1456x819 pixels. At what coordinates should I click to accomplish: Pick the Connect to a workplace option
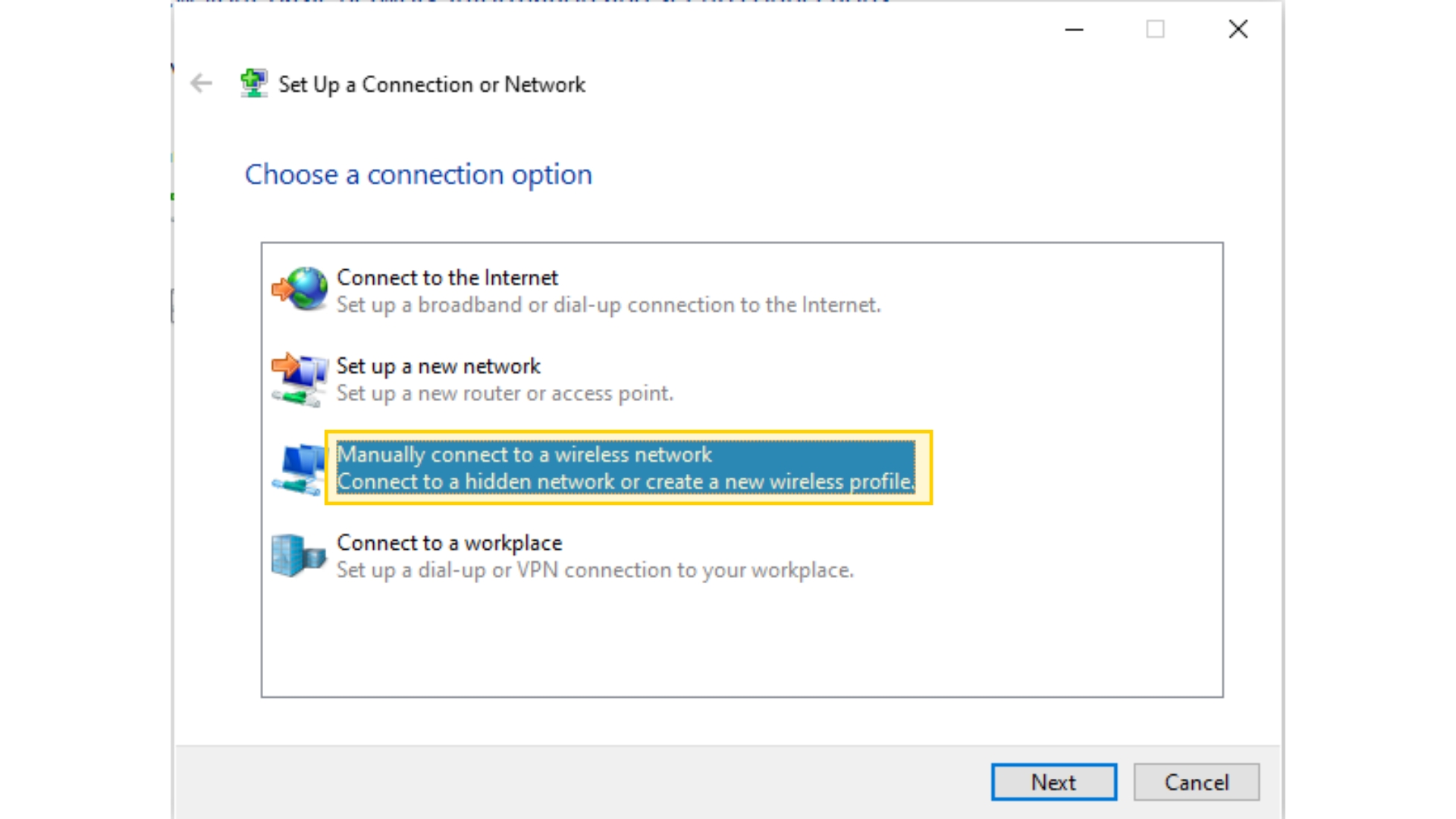[450, 543]
